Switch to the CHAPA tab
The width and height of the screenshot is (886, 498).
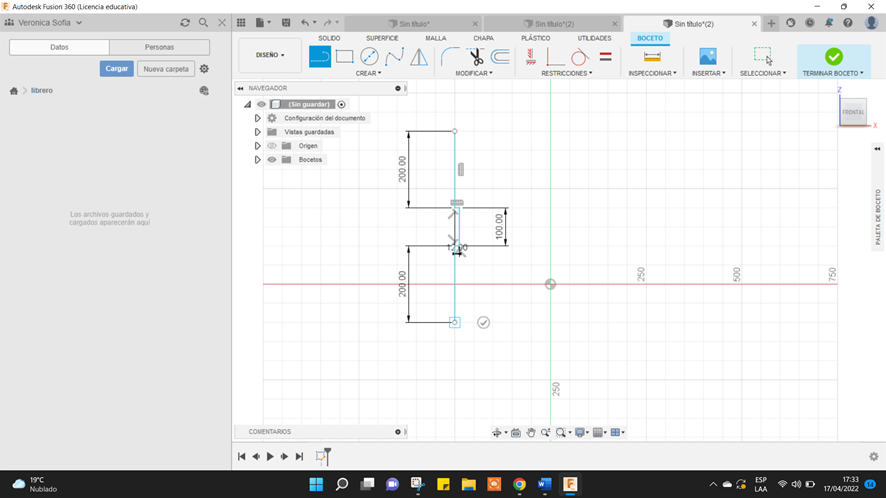pos(483,38)
